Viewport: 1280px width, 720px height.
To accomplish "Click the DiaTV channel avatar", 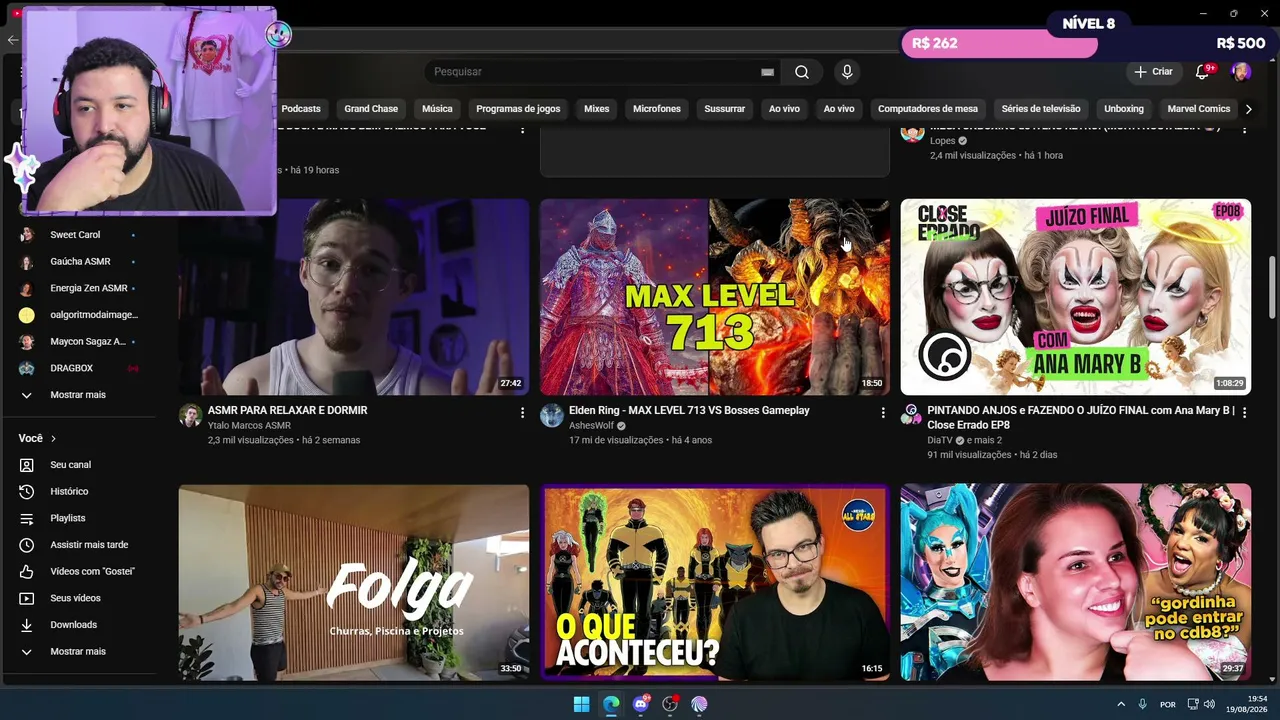I will pos(911,416).
